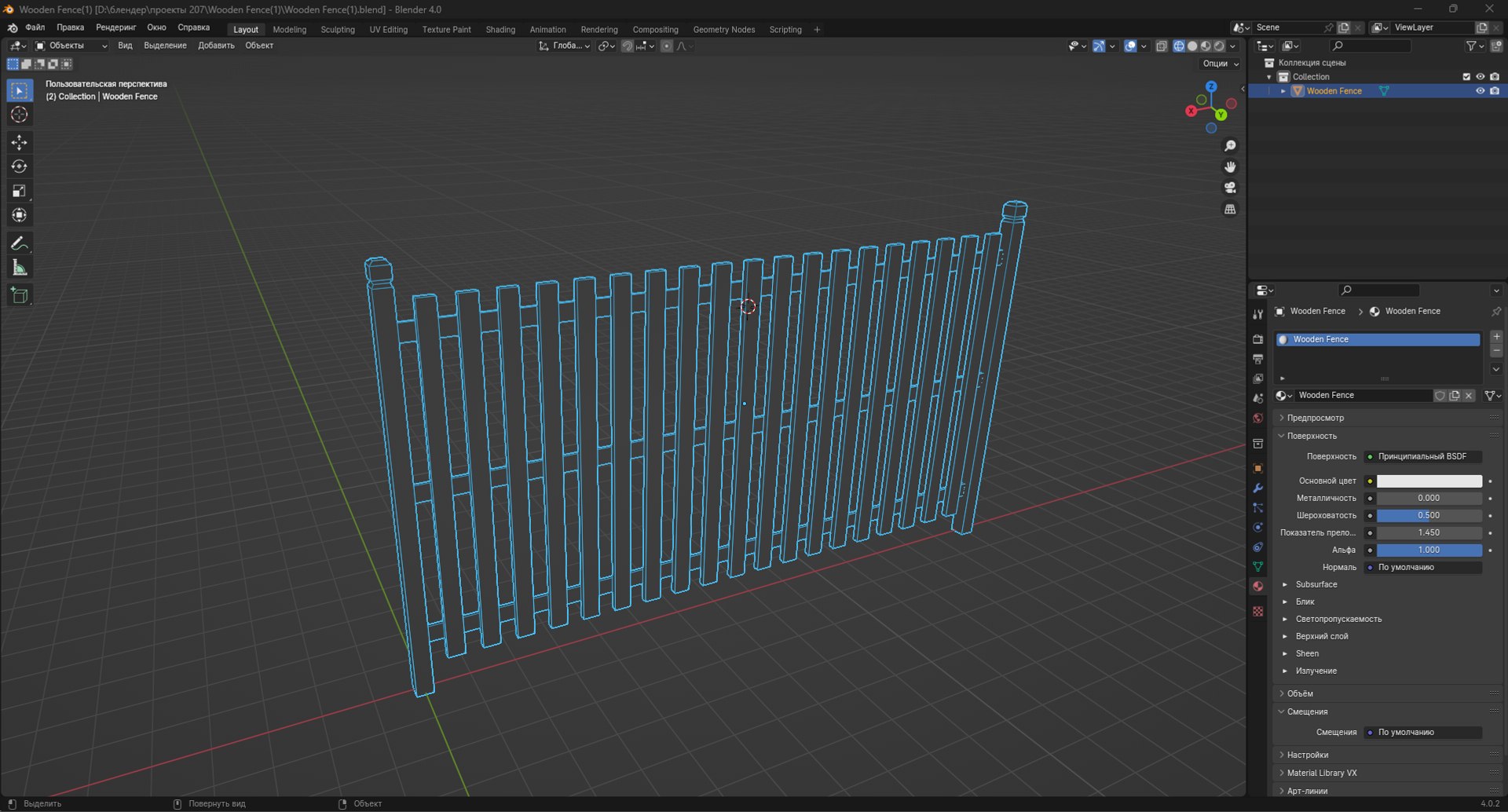Open the Объекты mode dropdown
The width and height of the screenshot is (1508, 812).
pos(71,46)
